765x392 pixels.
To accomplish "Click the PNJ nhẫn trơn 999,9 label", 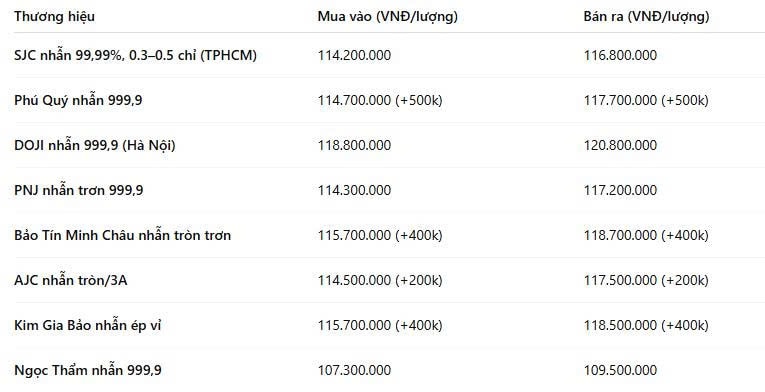I will [x=79, y=190].
